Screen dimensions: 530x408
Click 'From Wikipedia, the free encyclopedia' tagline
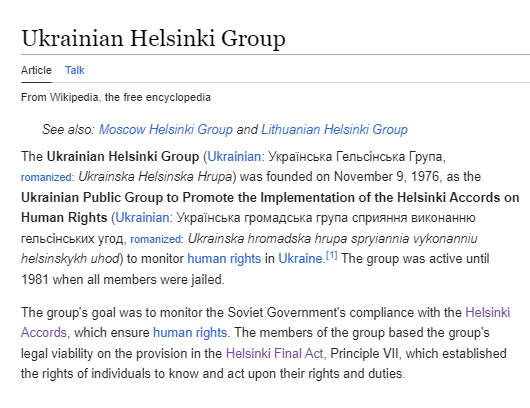click(x=116, y=97)
